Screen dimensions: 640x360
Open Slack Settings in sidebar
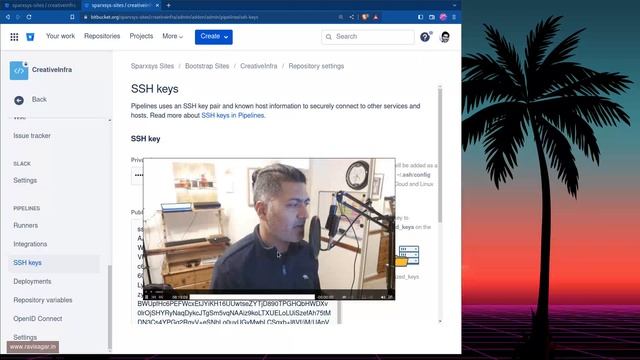click(x=25, y=180)
